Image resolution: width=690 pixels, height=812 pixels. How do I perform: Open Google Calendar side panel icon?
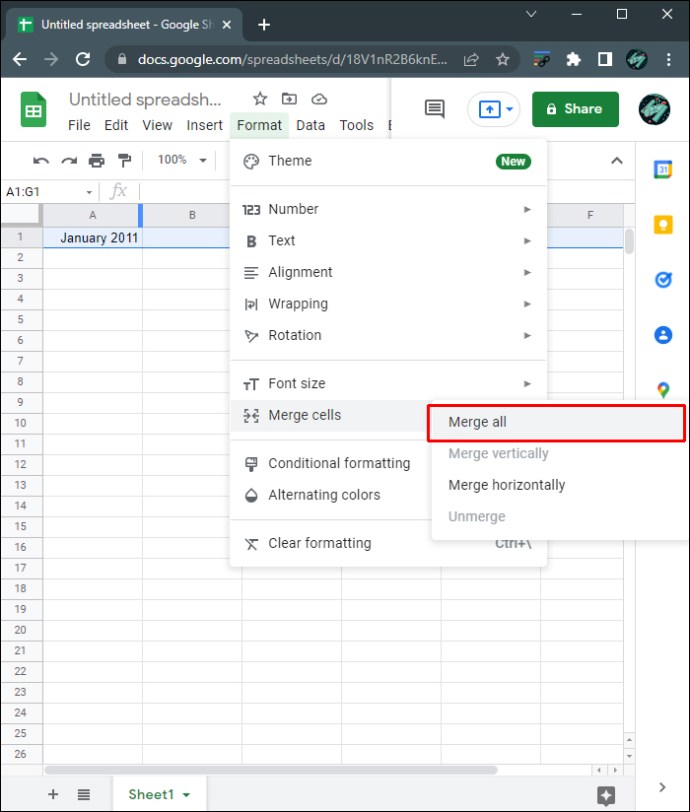pyautogui.click(x=662, y=169)
